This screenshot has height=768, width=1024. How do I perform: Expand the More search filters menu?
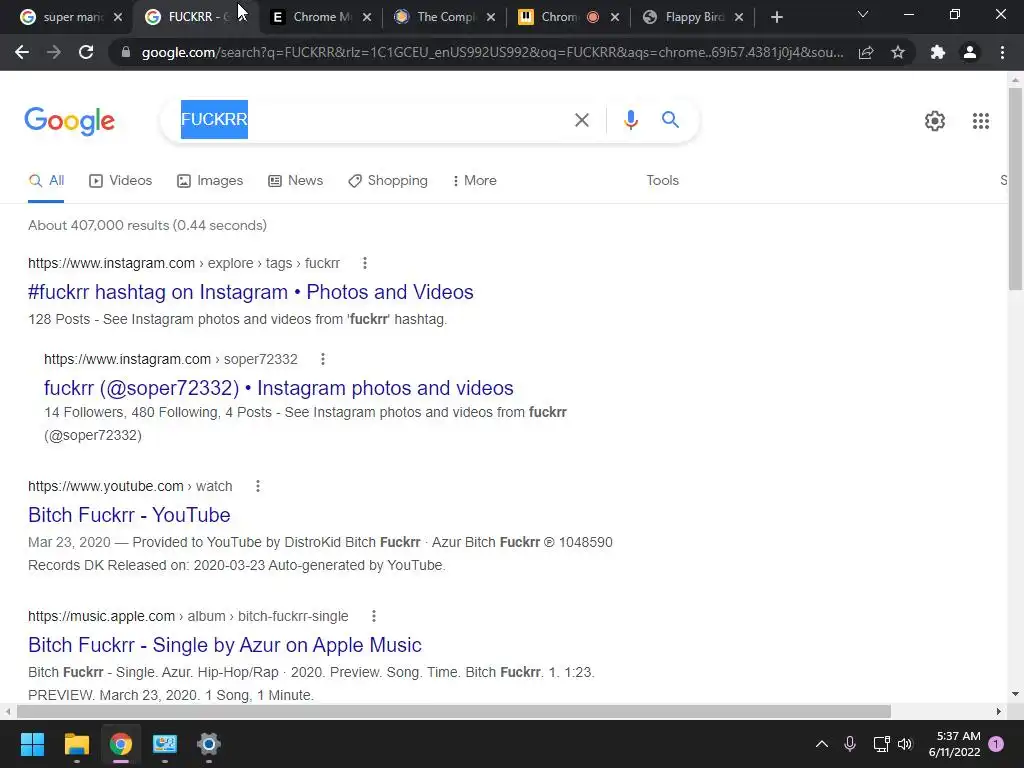(474, 180)
